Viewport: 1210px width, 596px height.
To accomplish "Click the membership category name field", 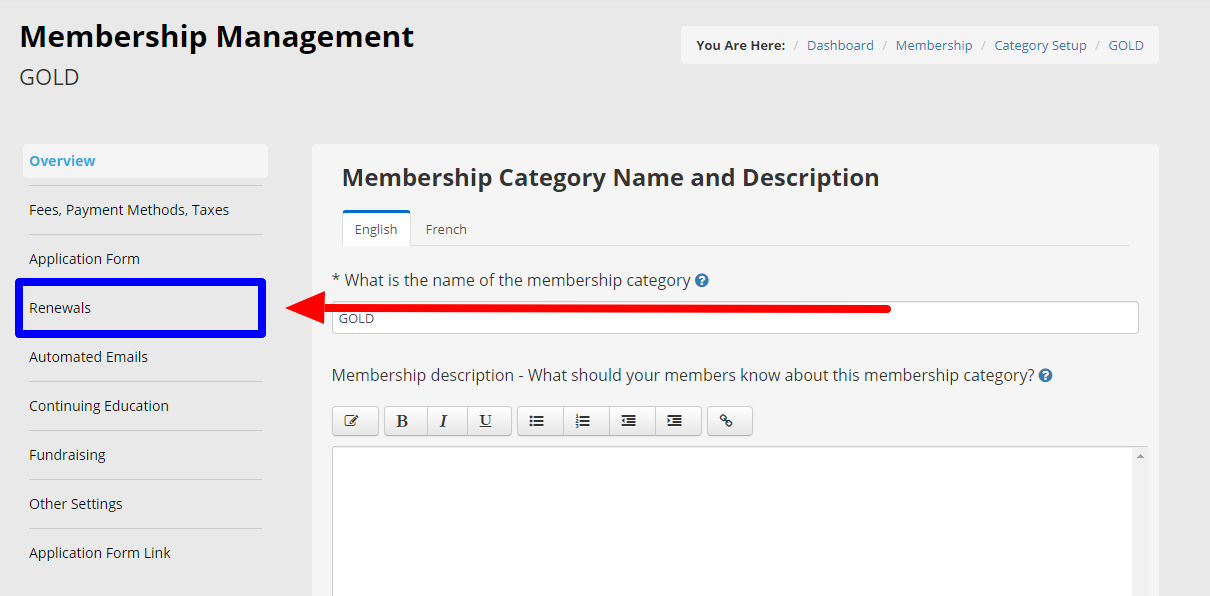I will point(735,318).
